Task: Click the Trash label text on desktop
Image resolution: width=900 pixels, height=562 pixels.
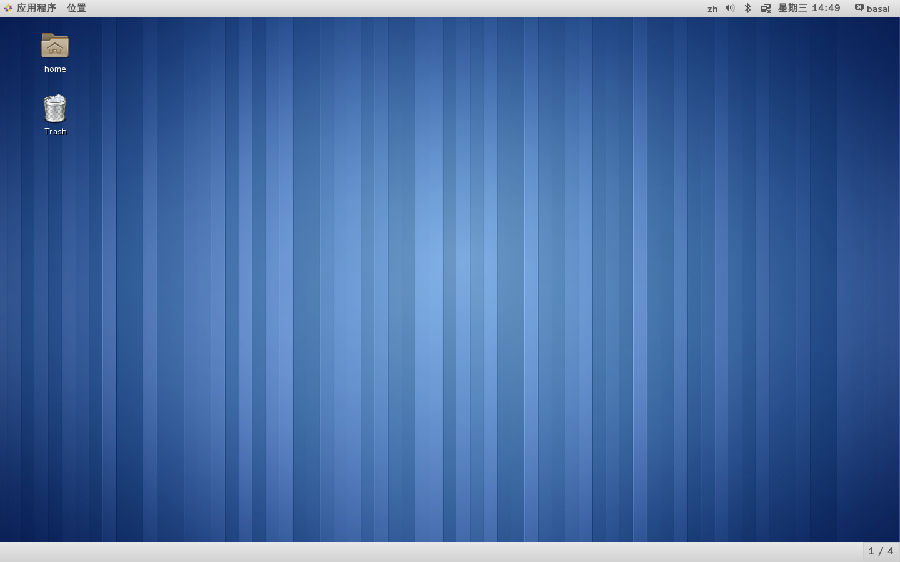Action: [55, 131]
